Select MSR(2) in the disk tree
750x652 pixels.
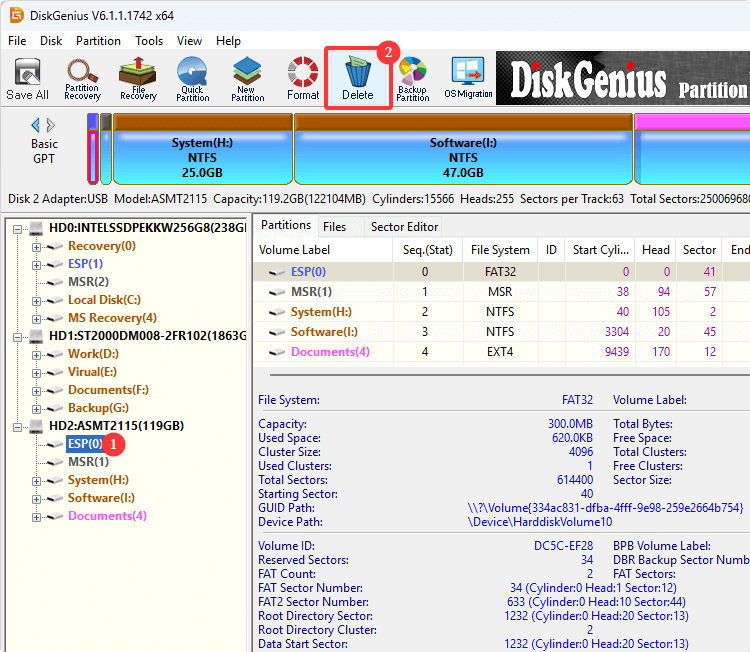[x=88, y=282]
